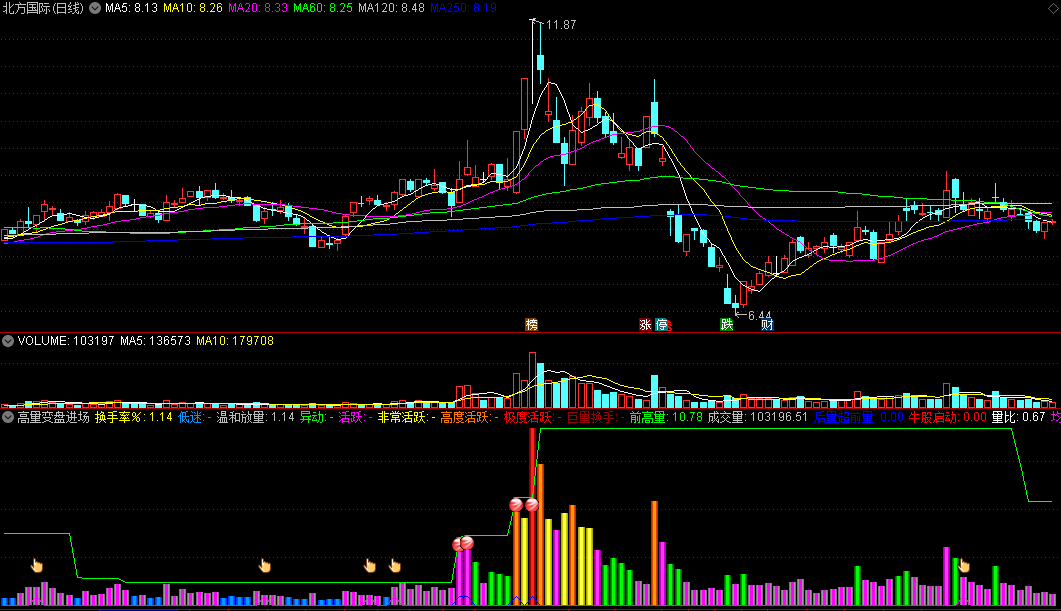
Task: Click the brown 榜 event marker
Action: pyautogui.click(x=532, y=325)
